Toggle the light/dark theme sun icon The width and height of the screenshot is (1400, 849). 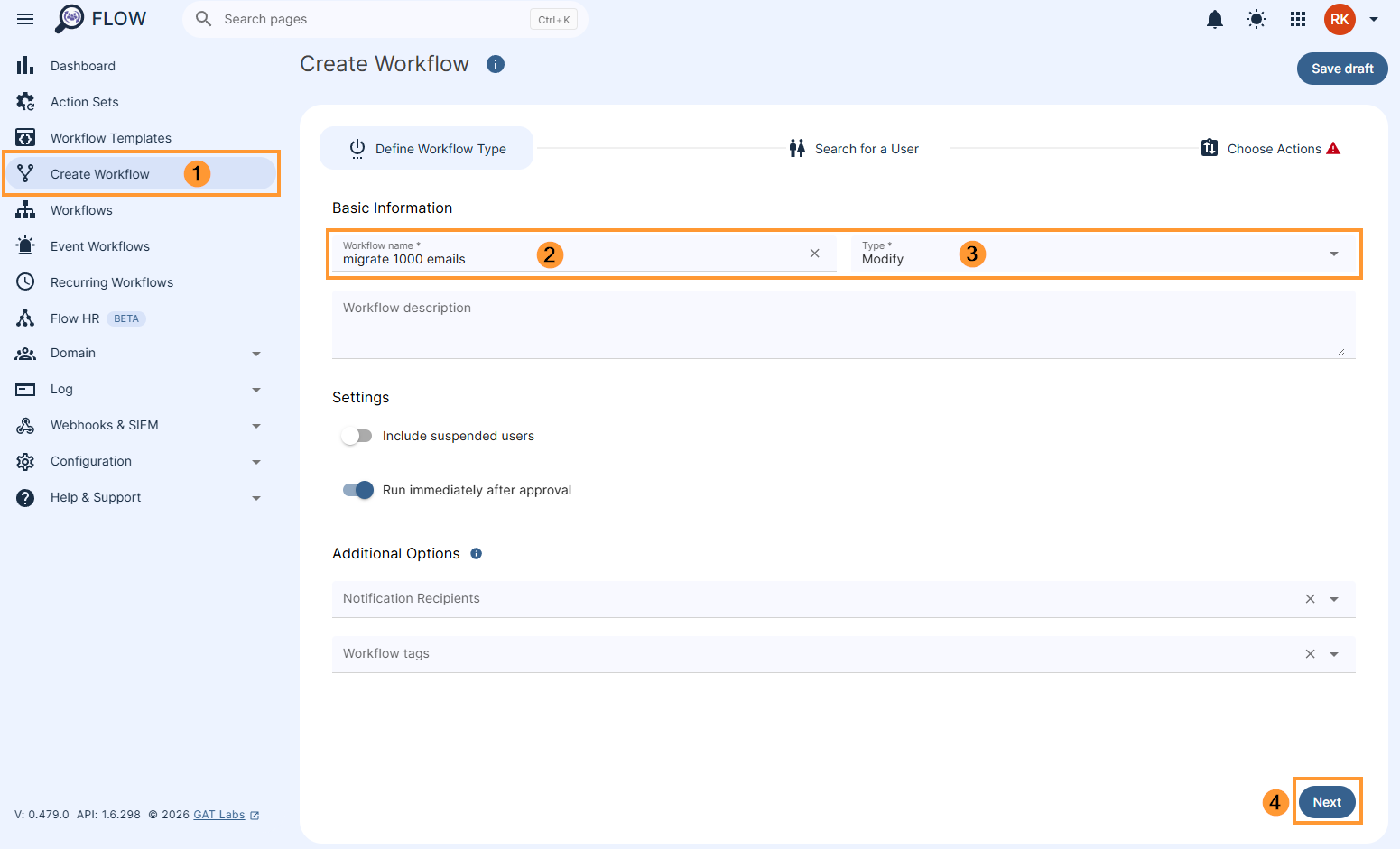pos(1256,19)
